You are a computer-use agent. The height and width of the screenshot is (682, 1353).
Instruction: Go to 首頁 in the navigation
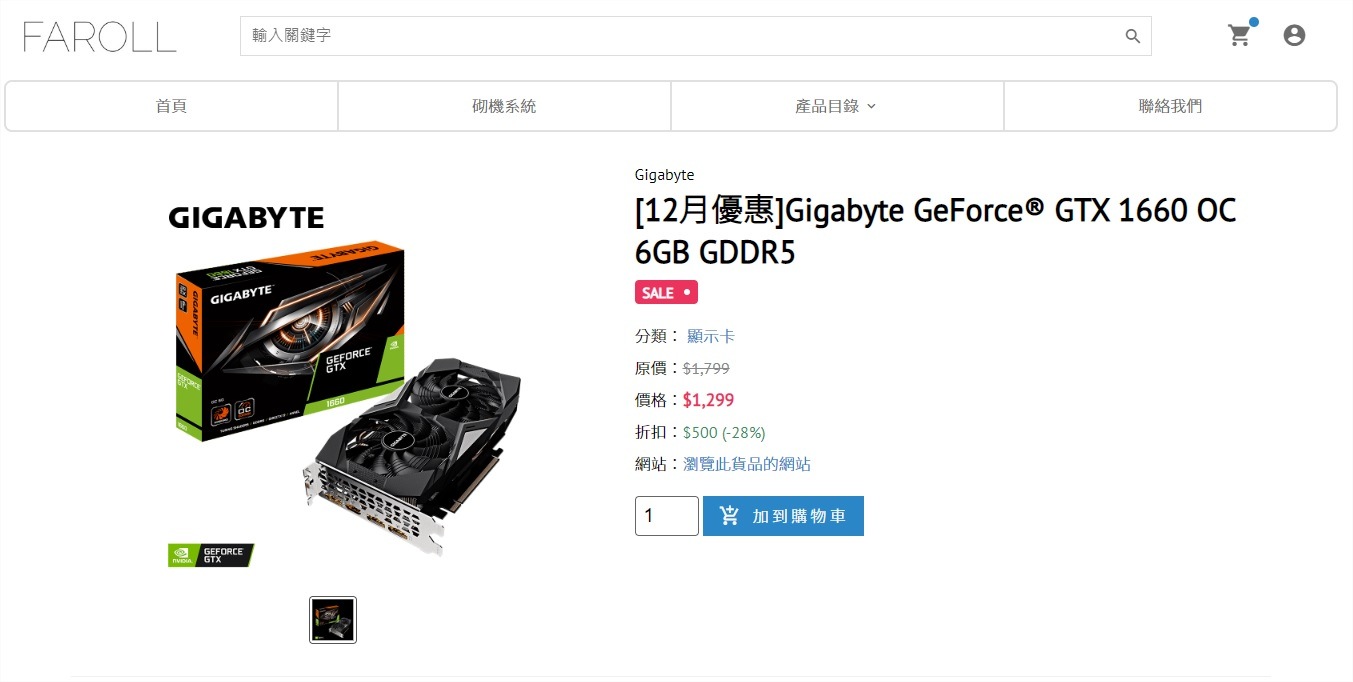coord(171,106)
